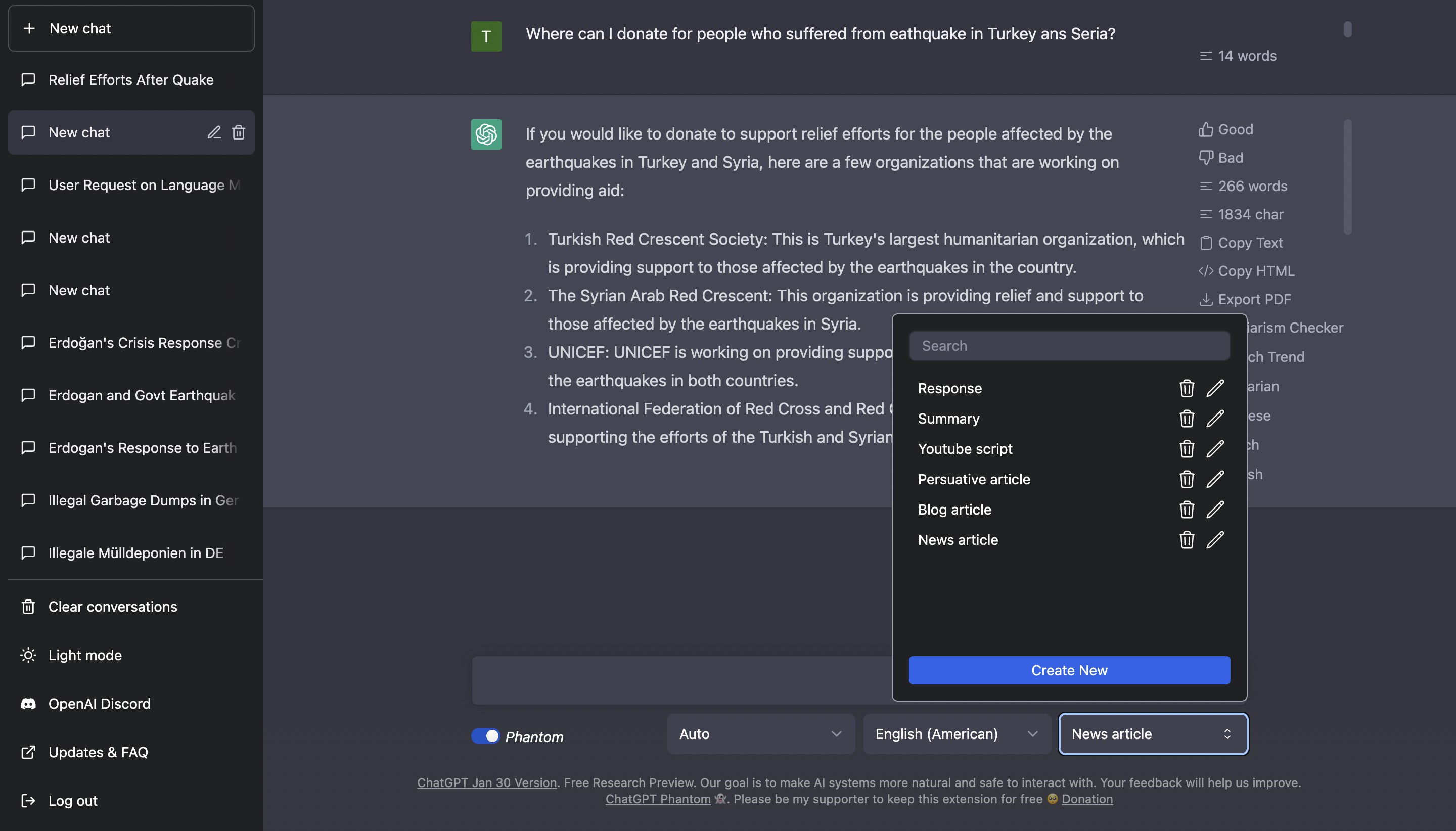This screenshot has width=1456, height=831.
Task: Open Updates & FAQ
Action: [131, 752]
